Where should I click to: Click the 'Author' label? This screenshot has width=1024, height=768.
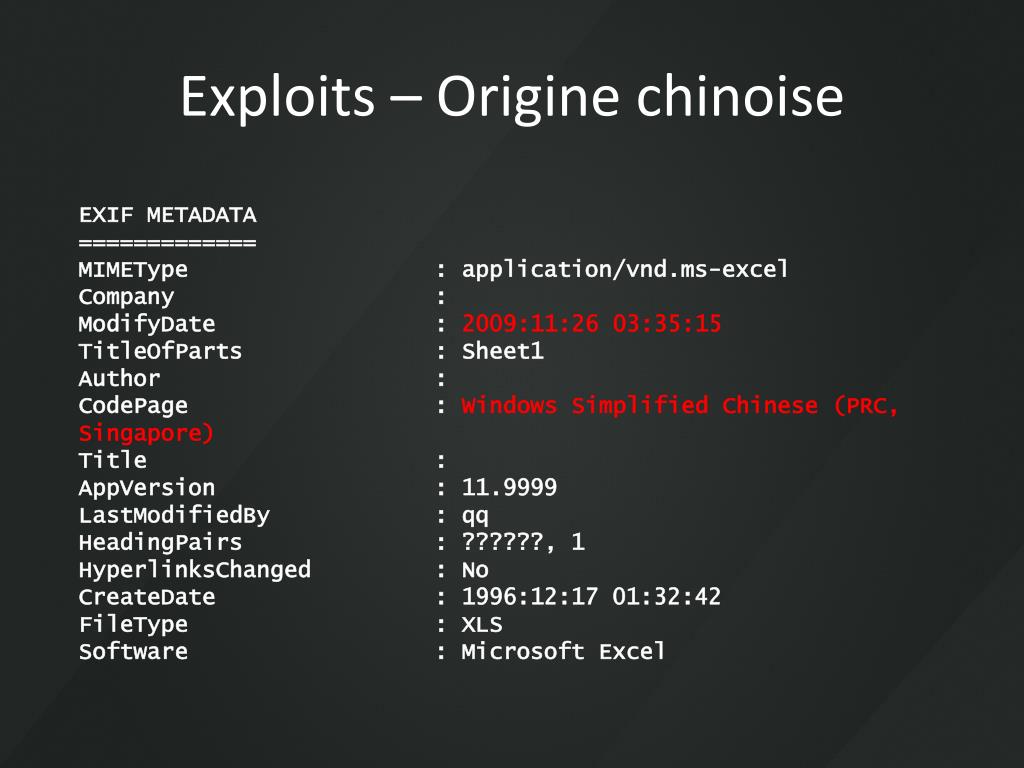[120, 379]
